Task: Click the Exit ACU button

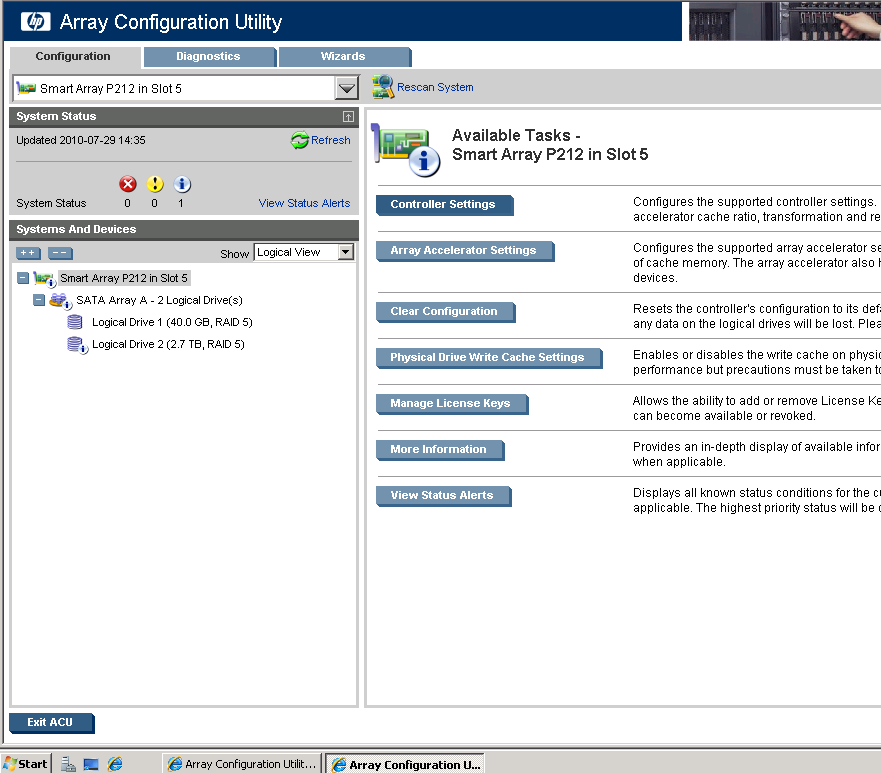Action: coord(51,722)
